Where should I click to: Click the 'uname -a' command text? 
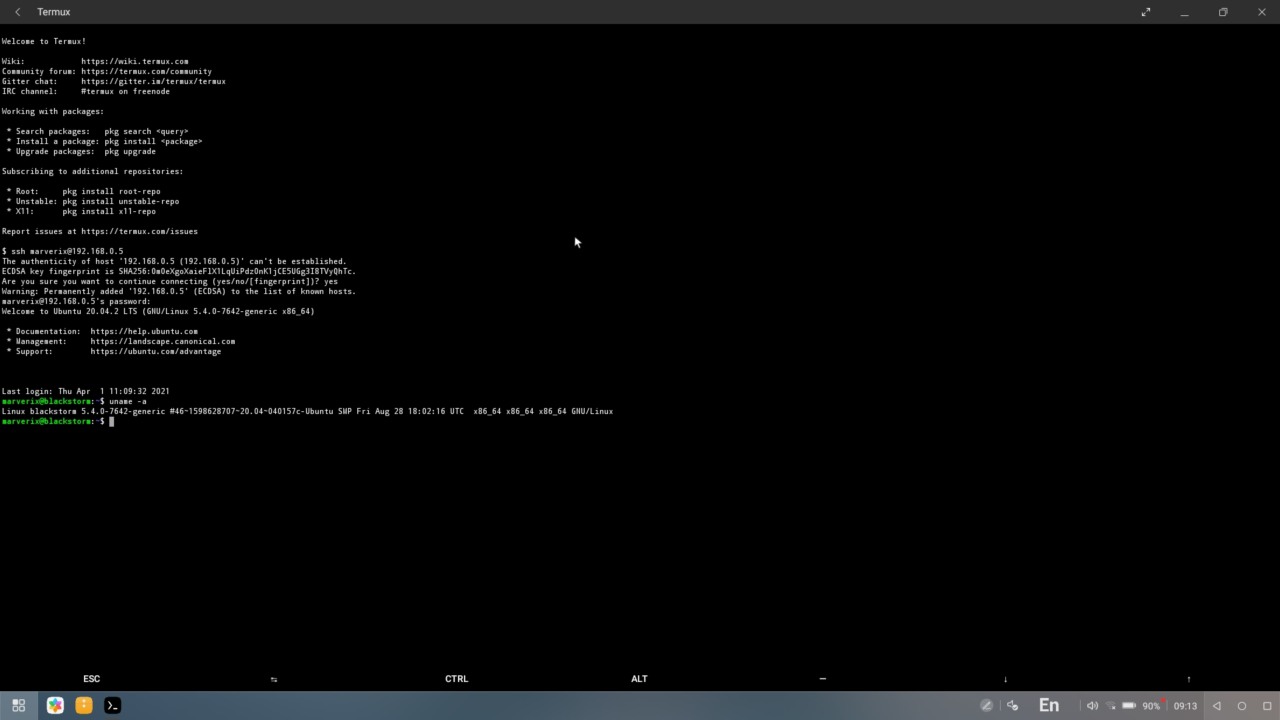pos(128,401)
